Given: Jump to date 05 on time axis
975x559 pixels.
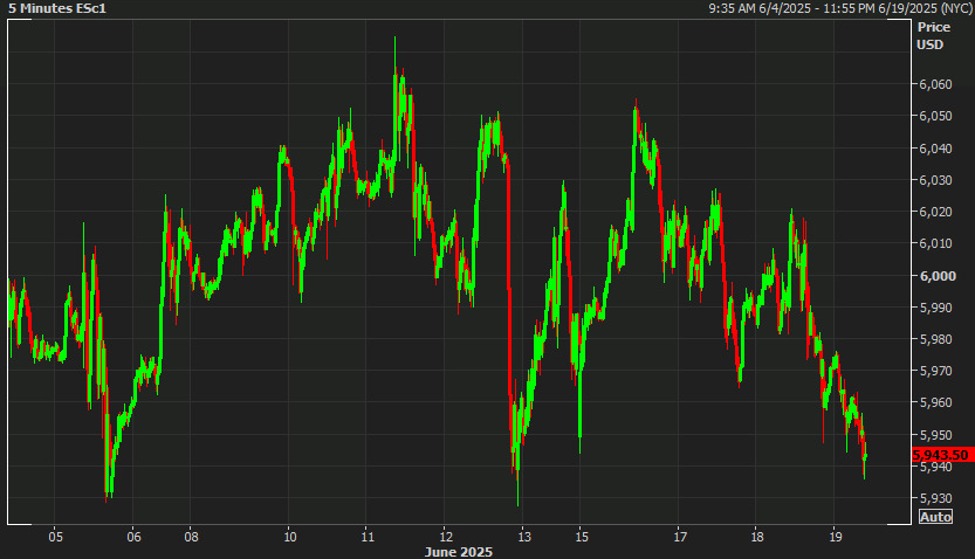Looking at the screenshot, I should [56, 535].
